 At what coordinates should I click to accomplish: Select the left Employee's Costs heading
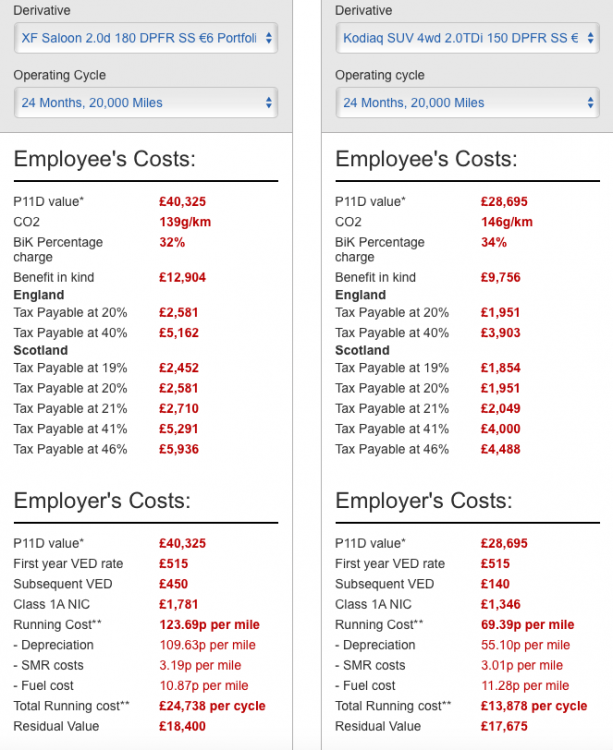(x=105, y=159)
